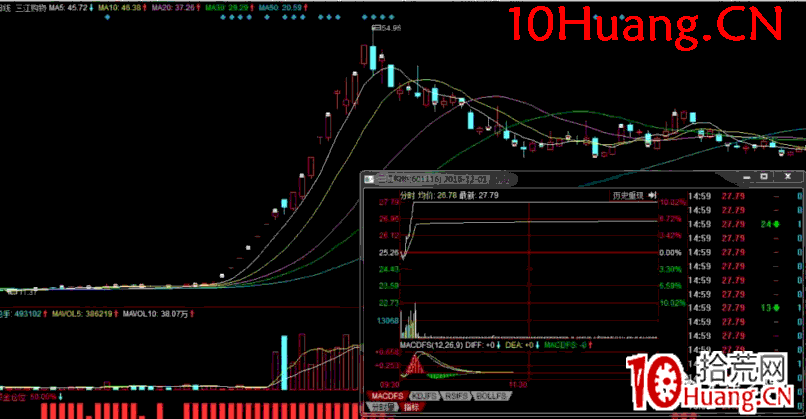This screenshot has width=806, height=419.
Task: Click the MACDFS(12,26,9) DIFF label
Action: point(447,345)
